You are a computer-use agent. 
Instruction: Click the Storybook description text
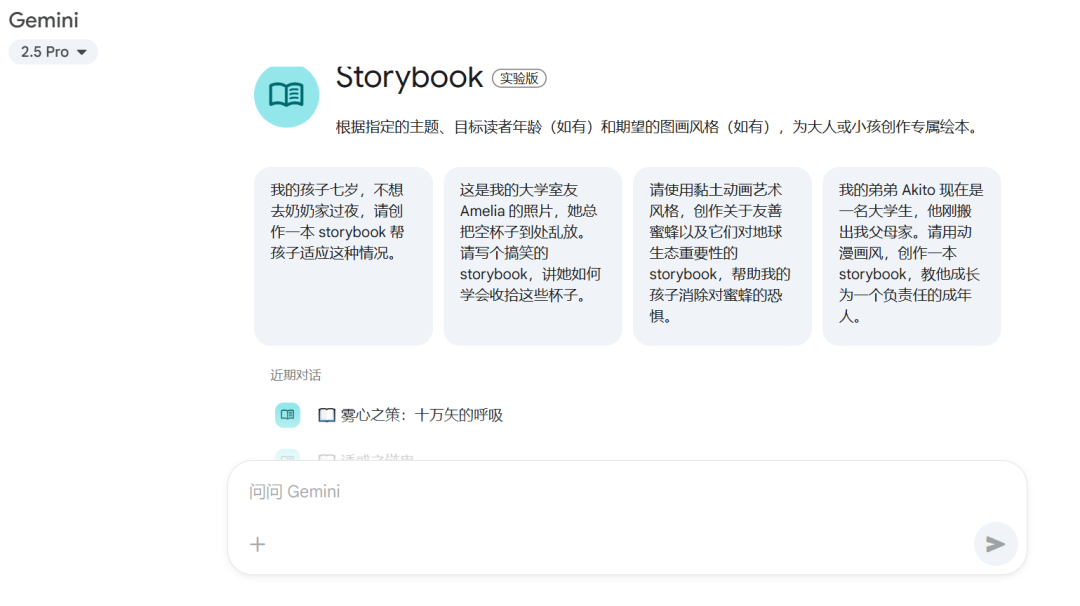pos(656,127)
